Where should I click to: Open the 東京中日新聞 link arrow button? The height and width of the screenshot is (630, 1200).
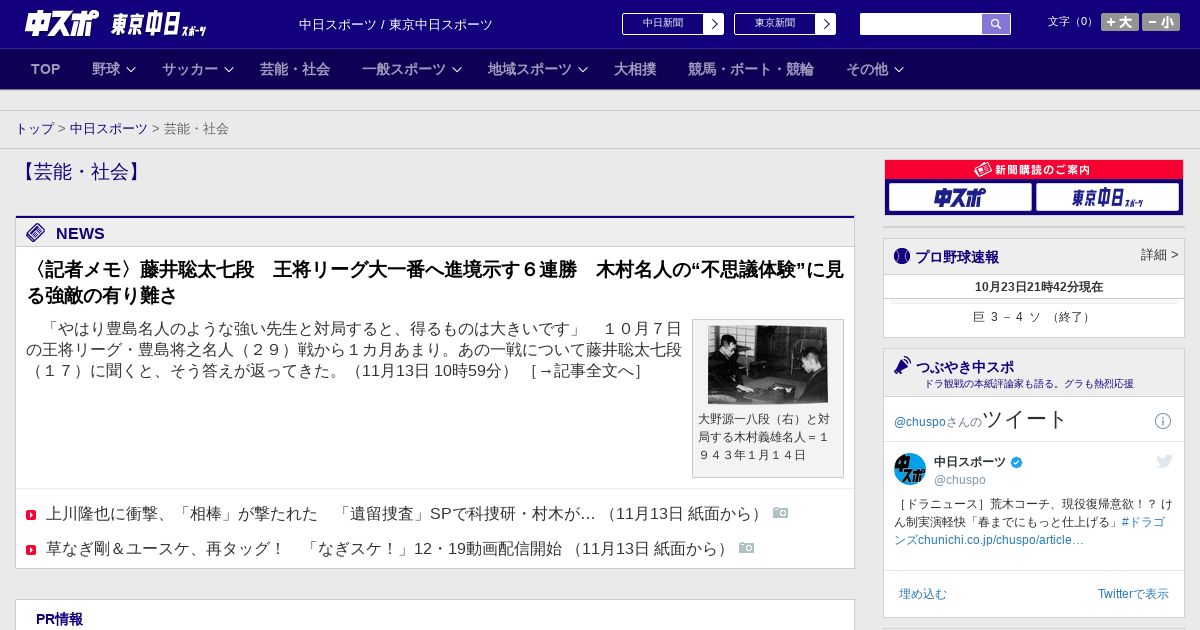point(825,24)
